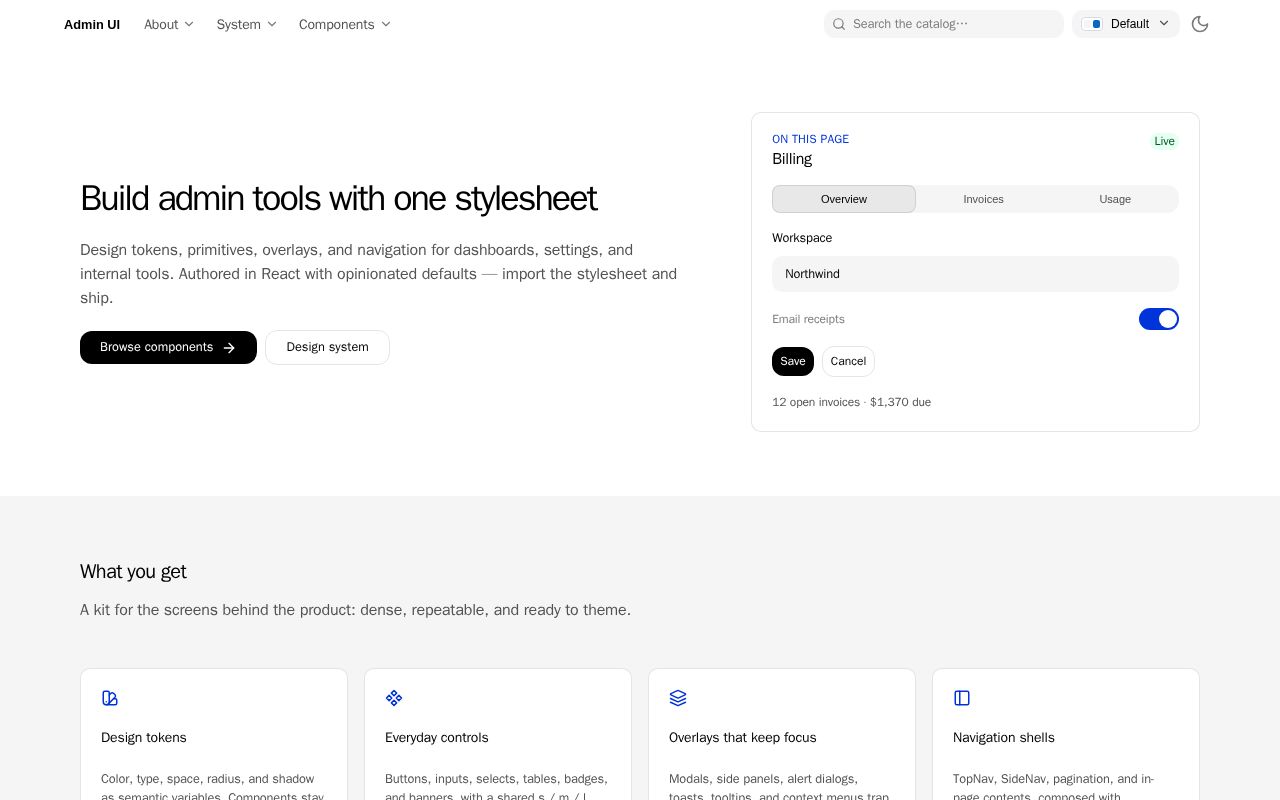The image size is (1280, 800).
Task: Toggle the Email receipts switch
Action: pos(1159,319)
